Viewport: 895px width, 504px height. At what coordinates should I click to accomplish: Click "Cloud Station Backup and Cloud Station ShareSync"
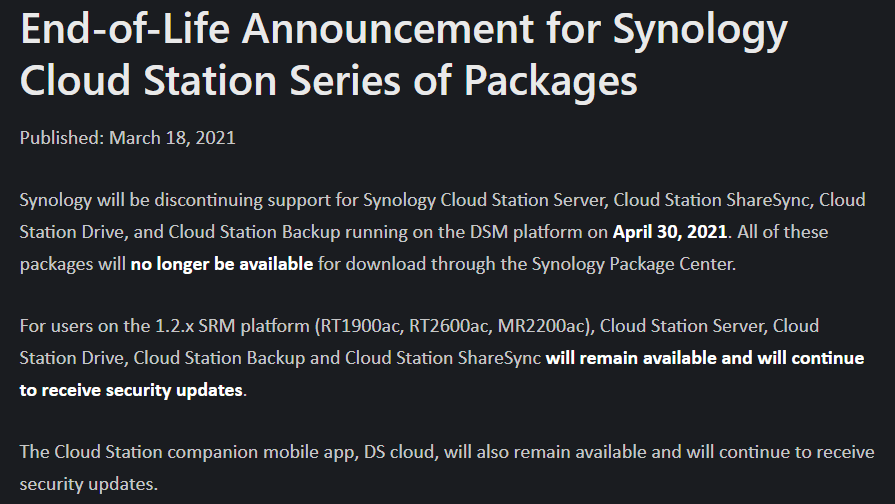pyautogui.click(x=336, y=358)
